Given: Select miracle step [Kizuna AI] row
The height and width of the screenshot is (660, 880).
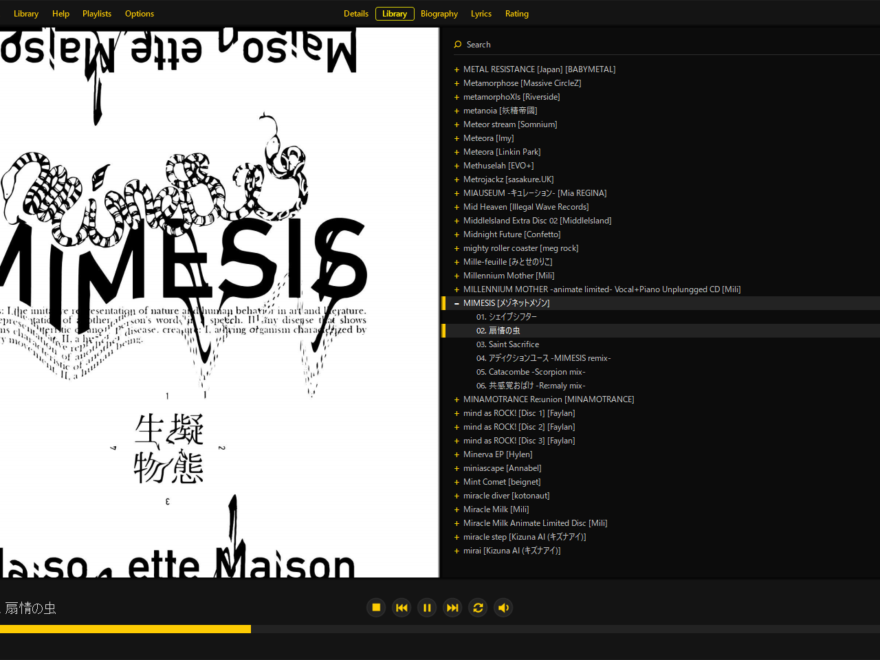Looking at the screenshot, I should click(525, 537).
